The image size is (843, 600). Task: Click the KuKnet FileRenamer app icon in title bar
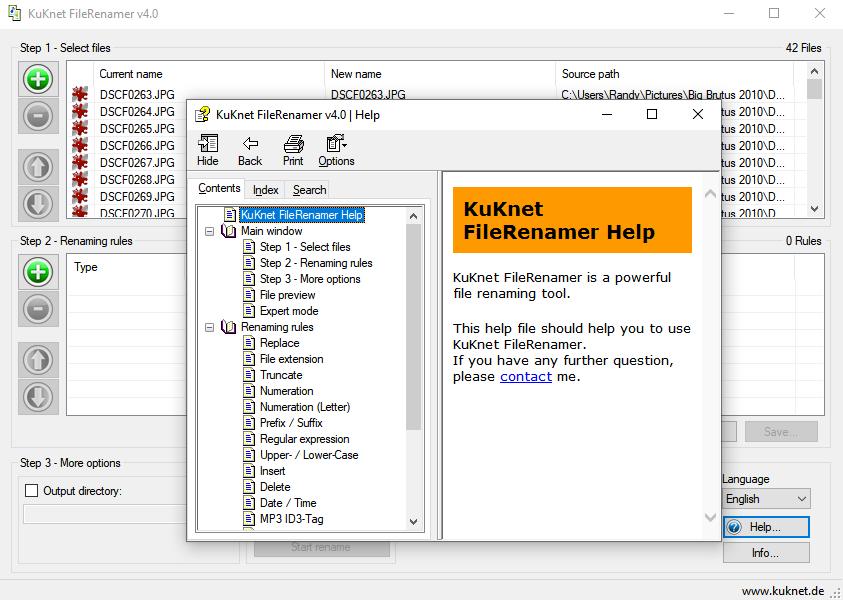point(15,13)
